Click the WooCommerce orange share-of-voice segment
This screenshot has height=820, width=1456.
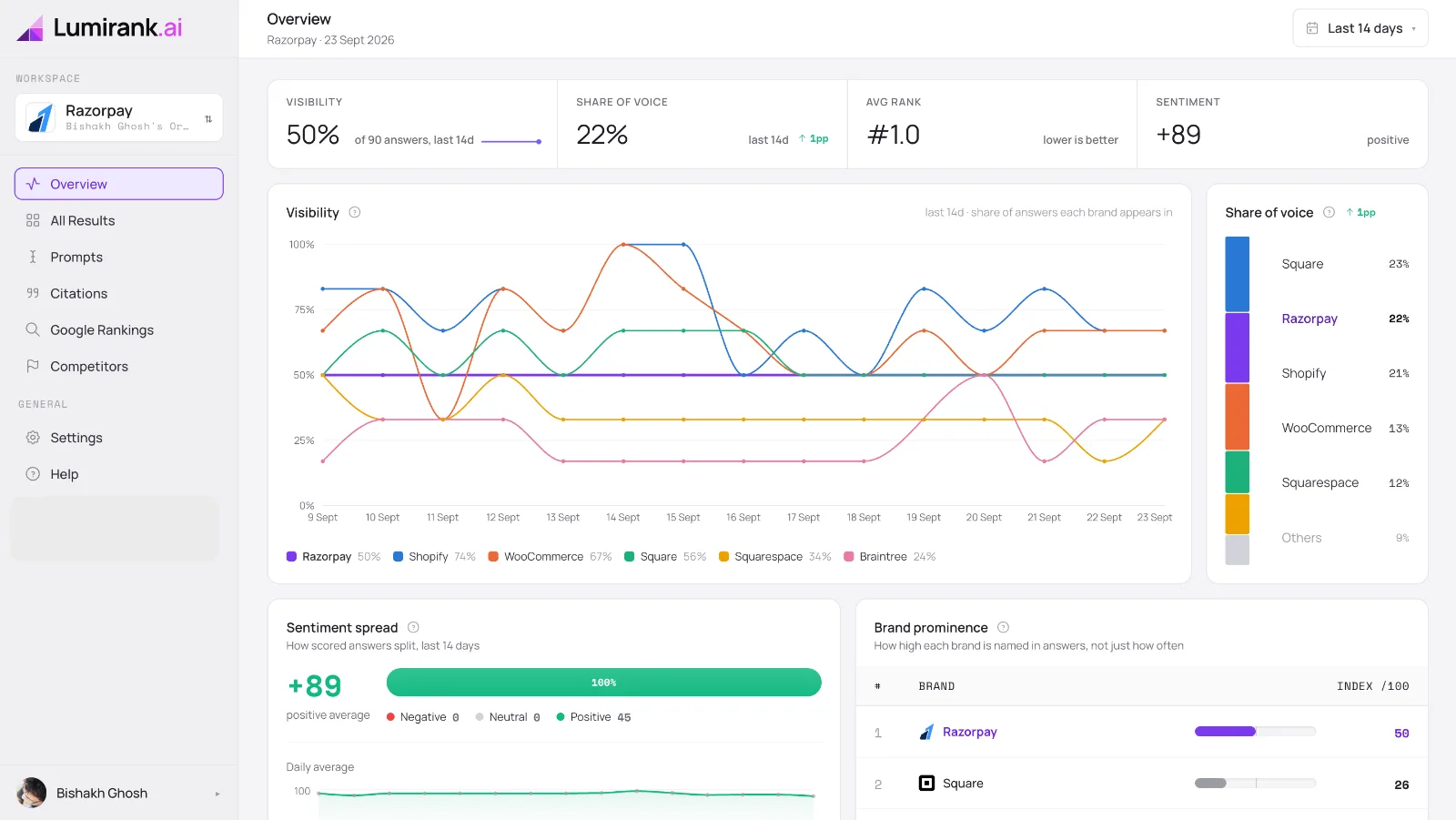point(1237,417)
